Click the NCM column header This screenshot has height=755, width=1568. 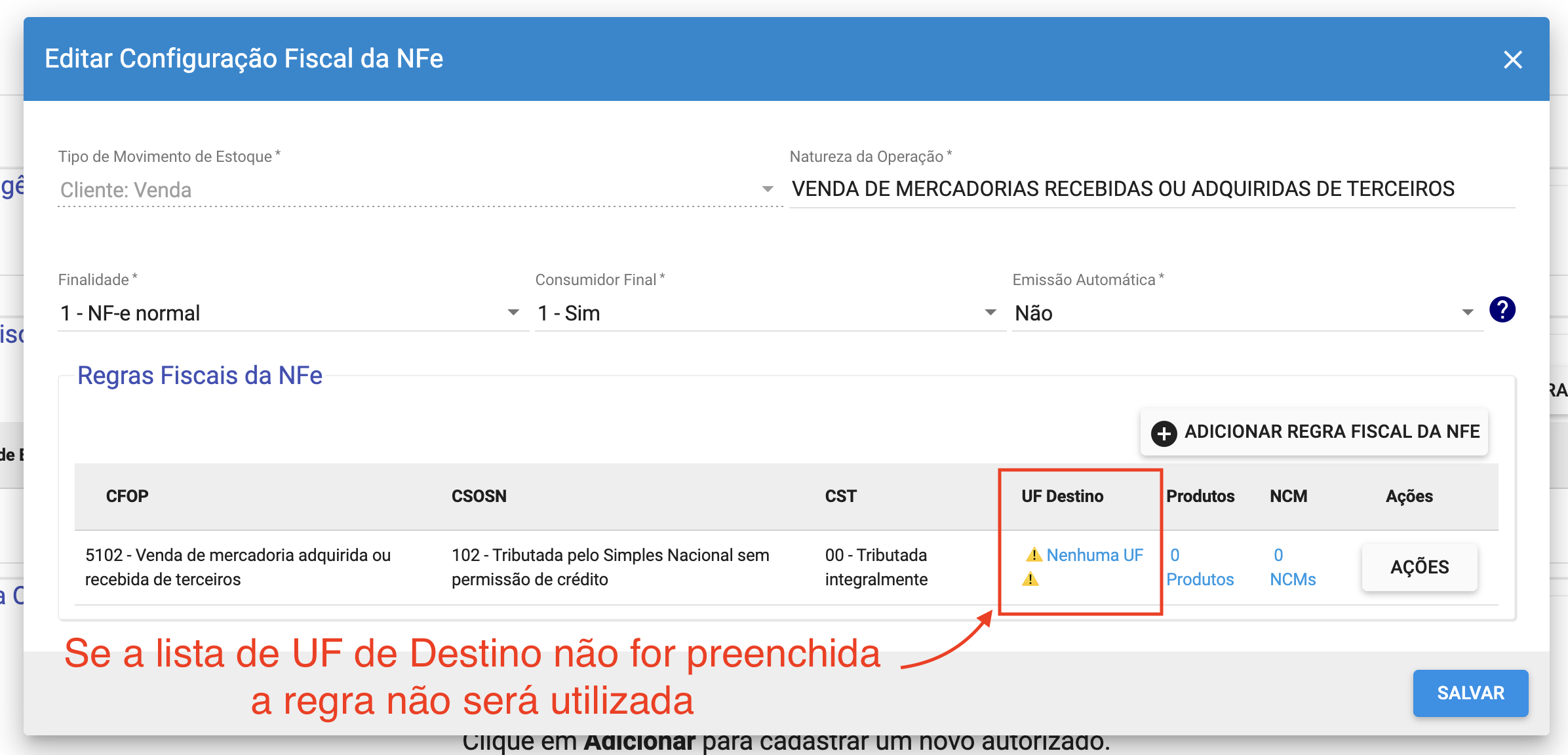click(1288, 496)
